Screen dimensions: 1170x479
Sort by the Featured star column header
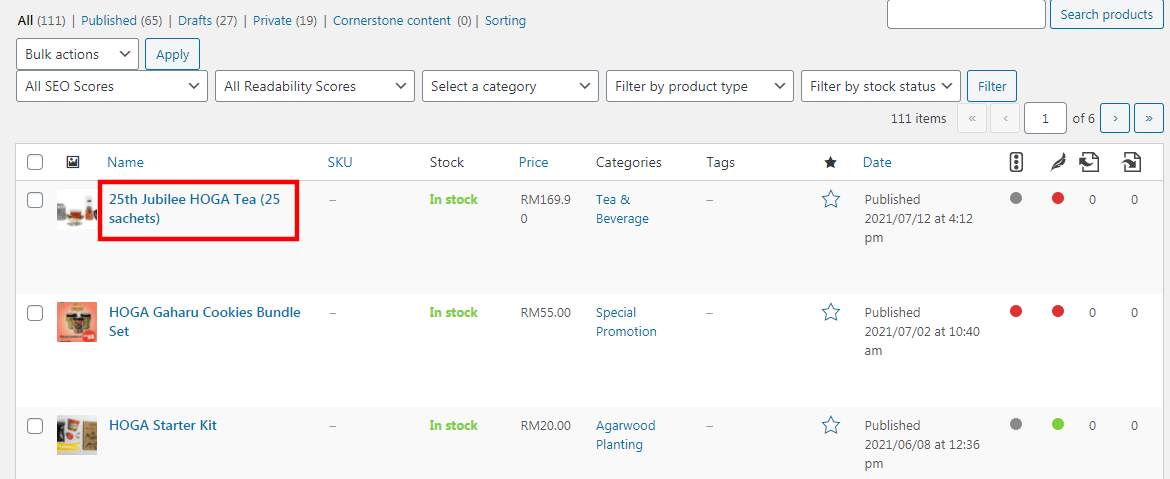pos(830,162)
